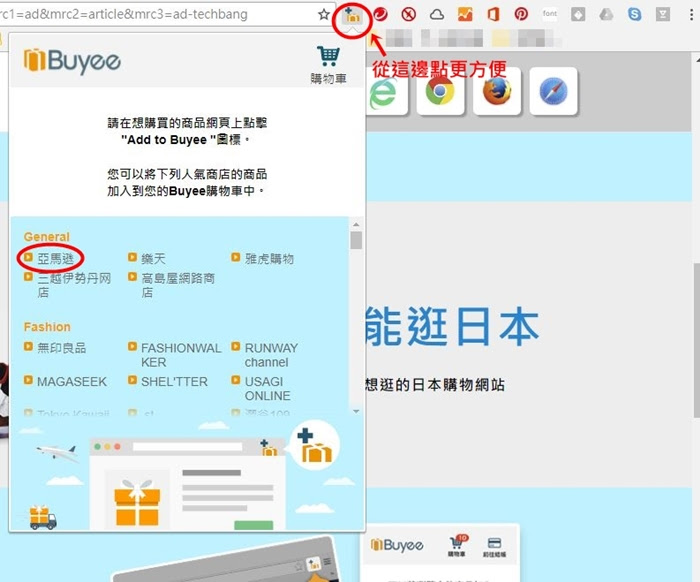This screenshot has width=700, height=582.
Task: Open the cloud outline extension
Action: coord(437,15)
